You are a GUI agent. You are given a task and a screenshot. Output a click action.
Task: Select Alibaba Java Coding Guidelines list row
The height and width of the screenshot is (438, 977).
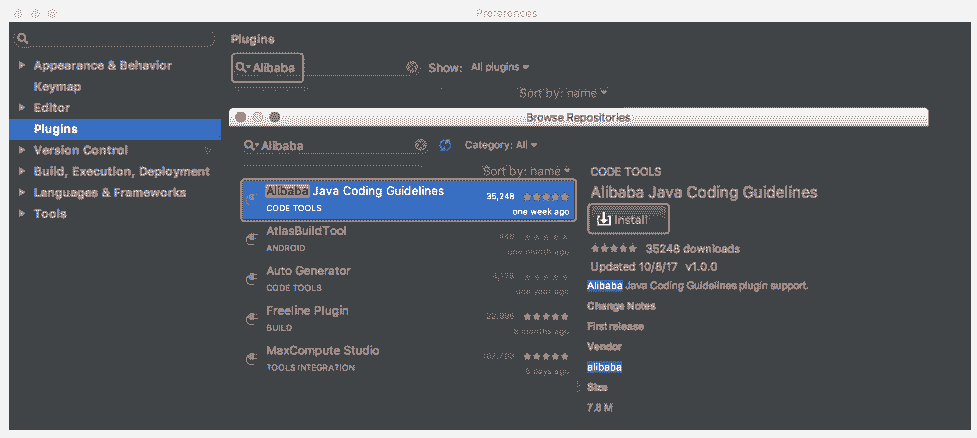coord(408,200)
